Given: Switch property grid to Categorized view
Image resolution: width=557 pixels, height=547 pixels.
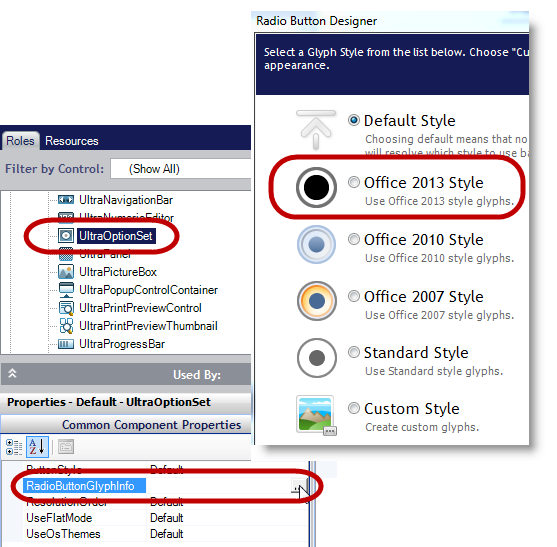Looking at the screenshot, I should [x=14, y=447].
